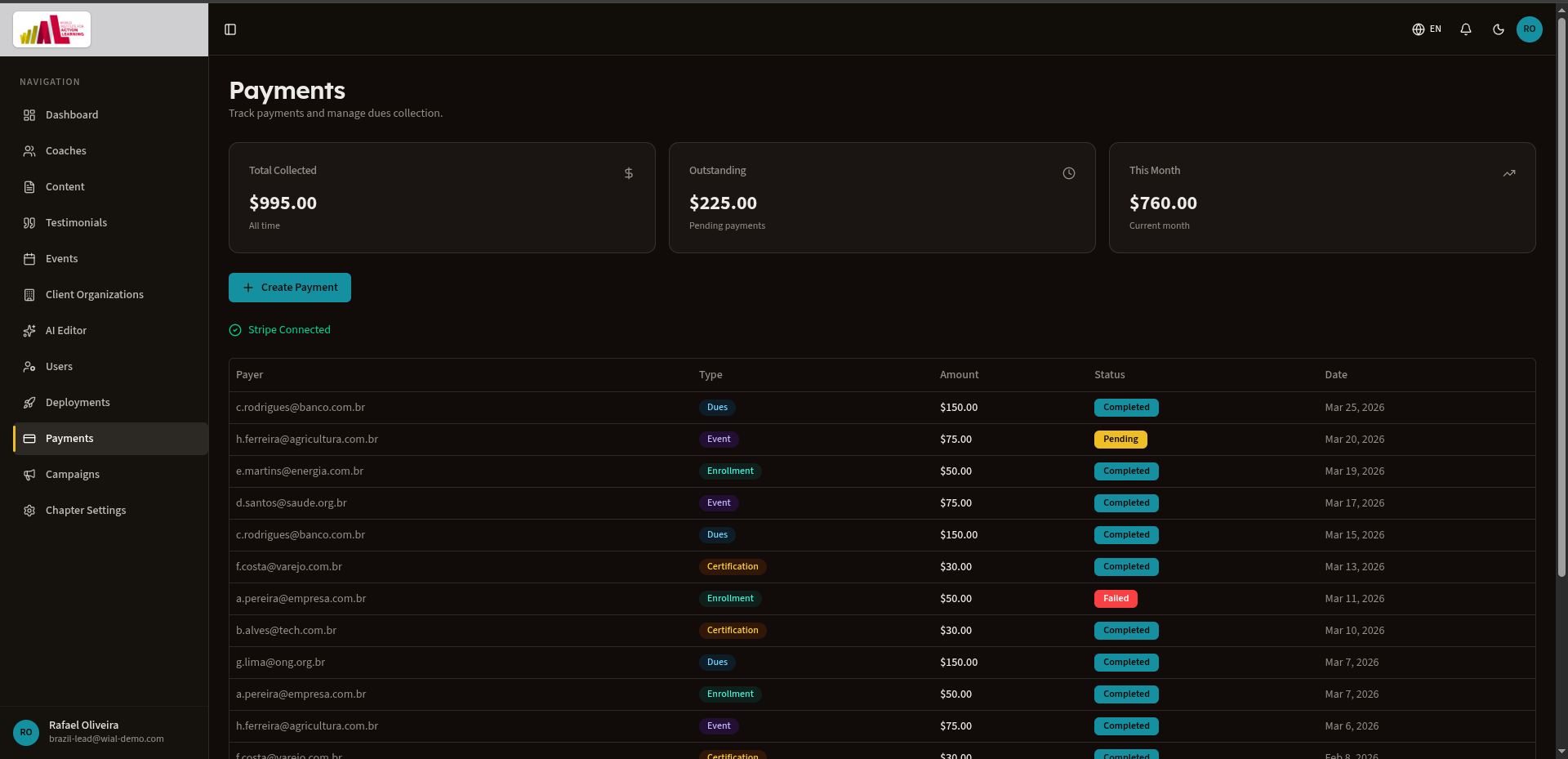Click the Certification tag dated Mar 13, 2026
This screenshot has height=759, width=1568.
733,567
